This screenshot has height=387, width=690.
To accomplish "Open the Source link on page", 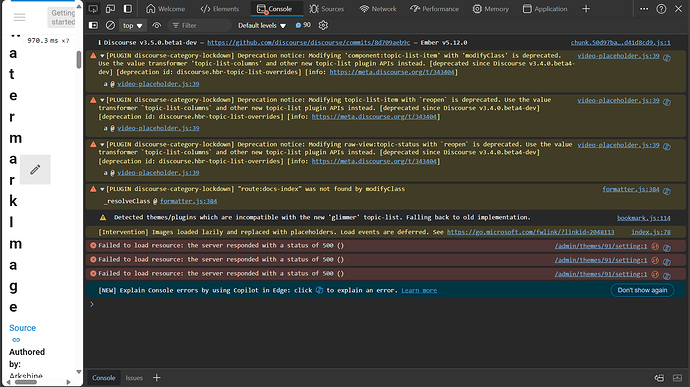I will coord(22,328).
